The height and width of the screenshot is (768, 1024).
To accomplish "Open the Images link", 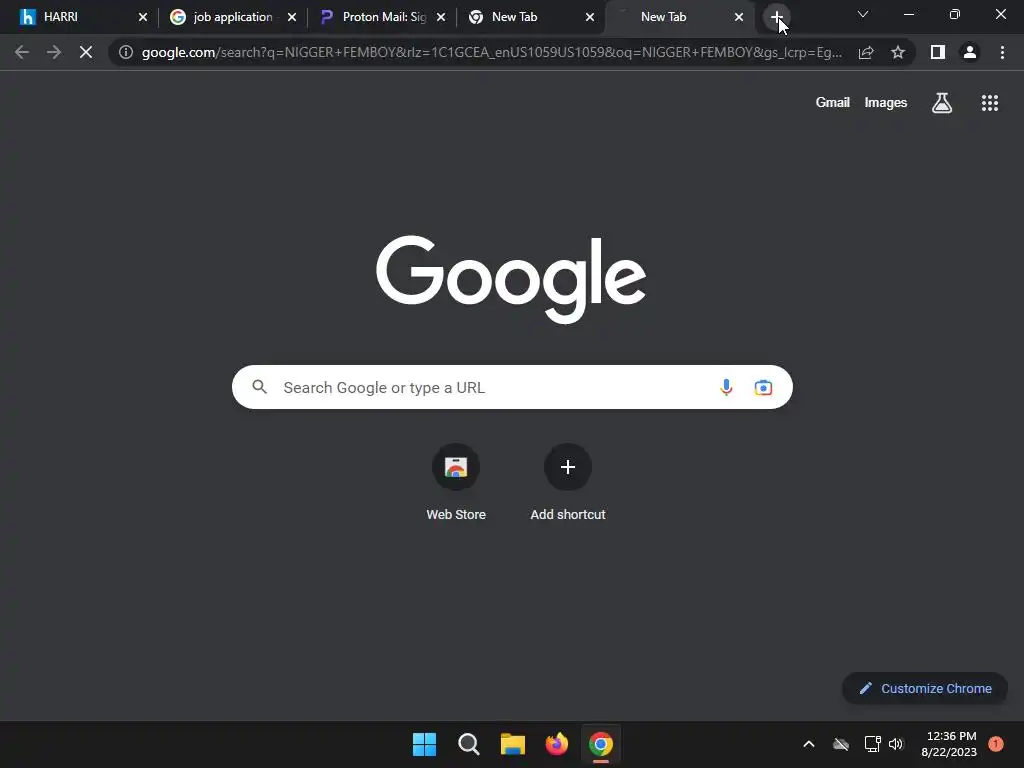I will click(886, 103).
